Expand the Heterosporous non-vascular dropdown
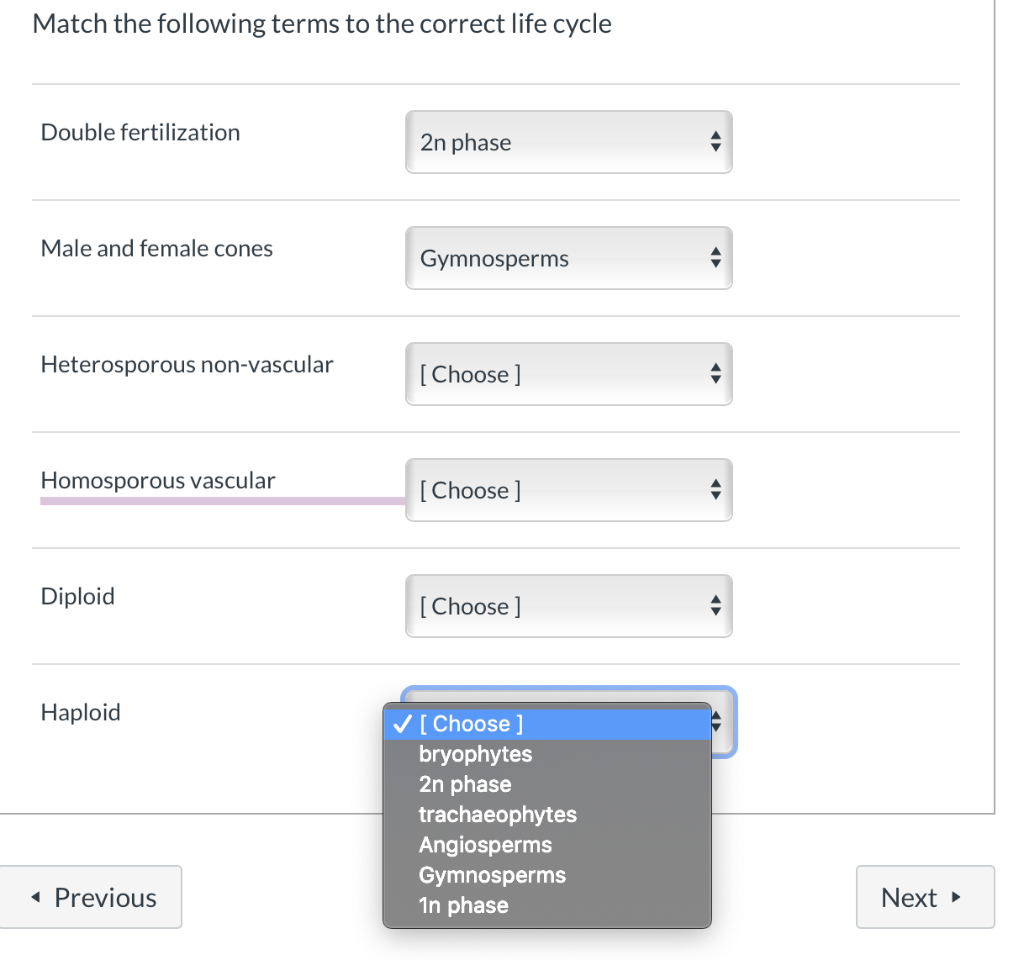 coord(568,374)
